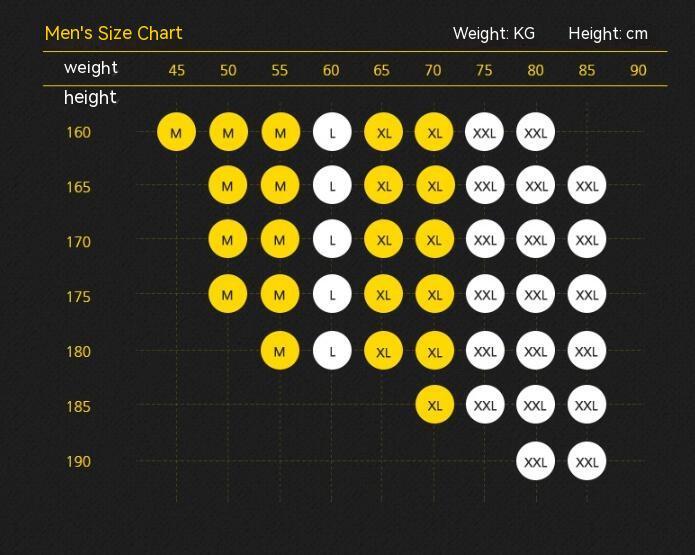Select the L badge in the 170 cm row
Viewport: 695px width, 555px height.
(x=332, y=240)
